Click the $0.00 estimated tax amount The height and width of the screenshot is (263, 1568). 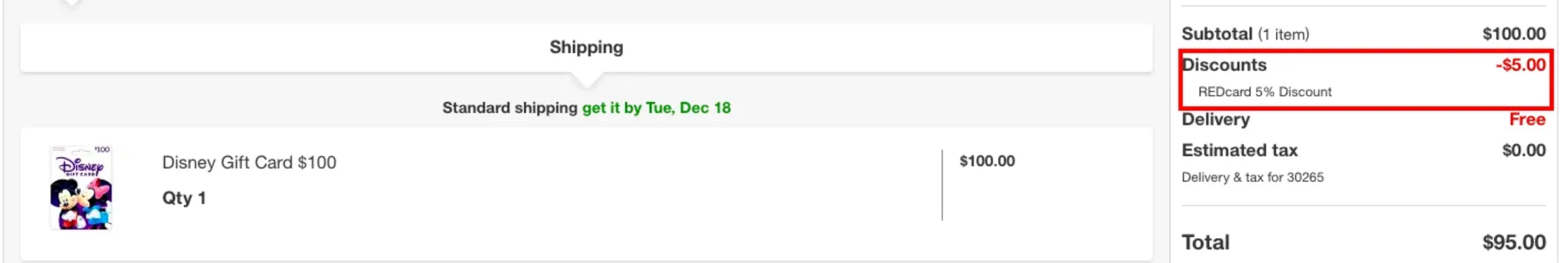point(1524,150)
